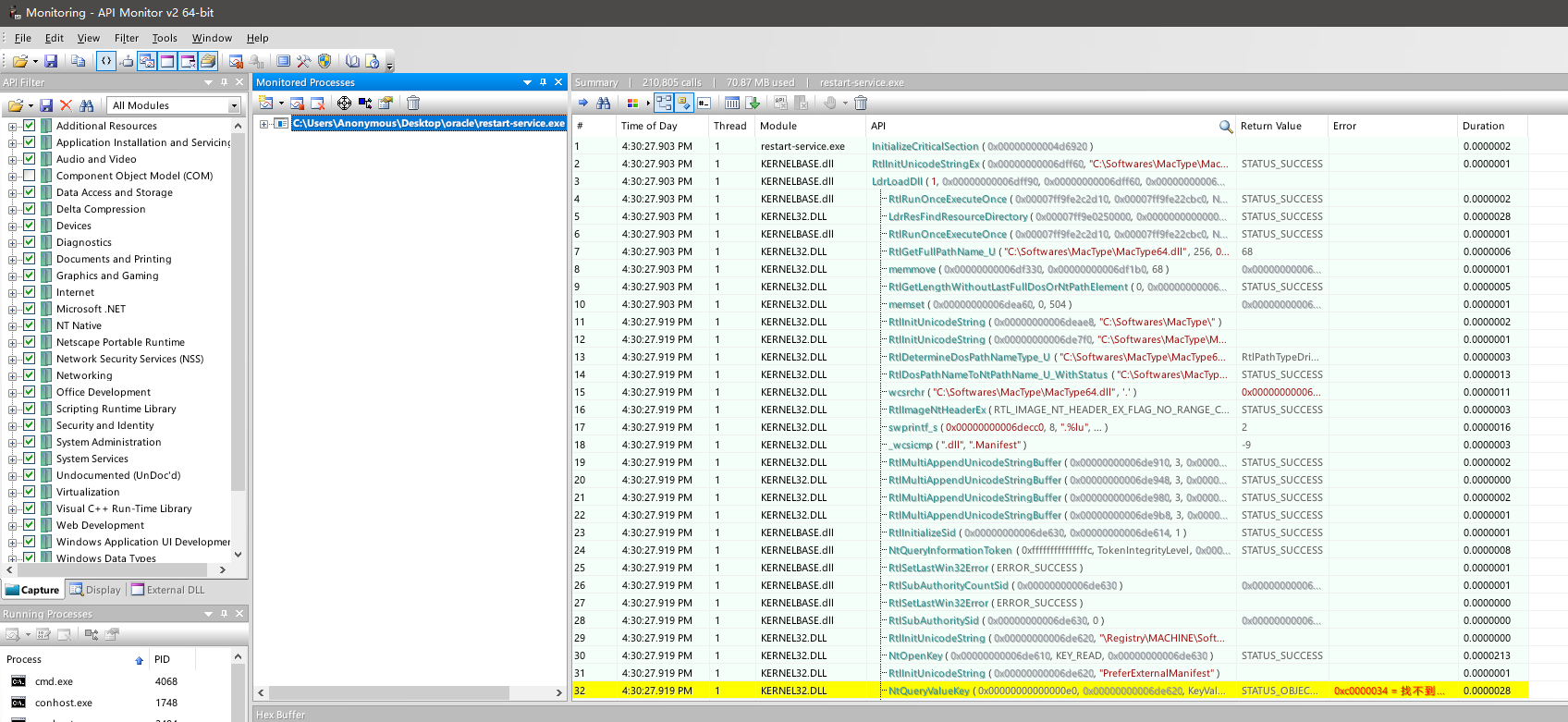Image resolution: width=1568 pixels, height=722 pixels.
Task: Click the magnifier icon in the API column header
Action: pos(1225,127)
